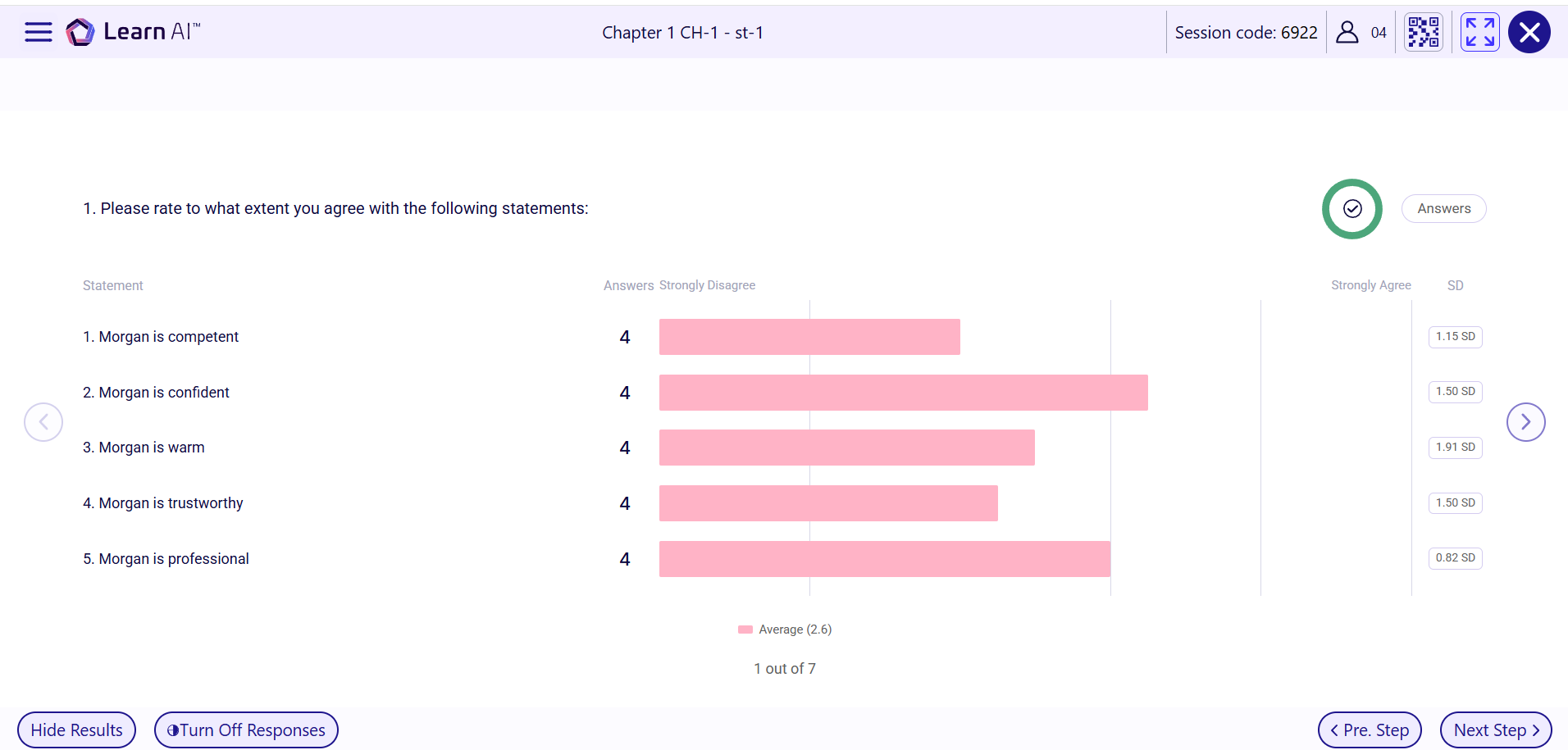Click the Learn AI logo

coord(133,32)
